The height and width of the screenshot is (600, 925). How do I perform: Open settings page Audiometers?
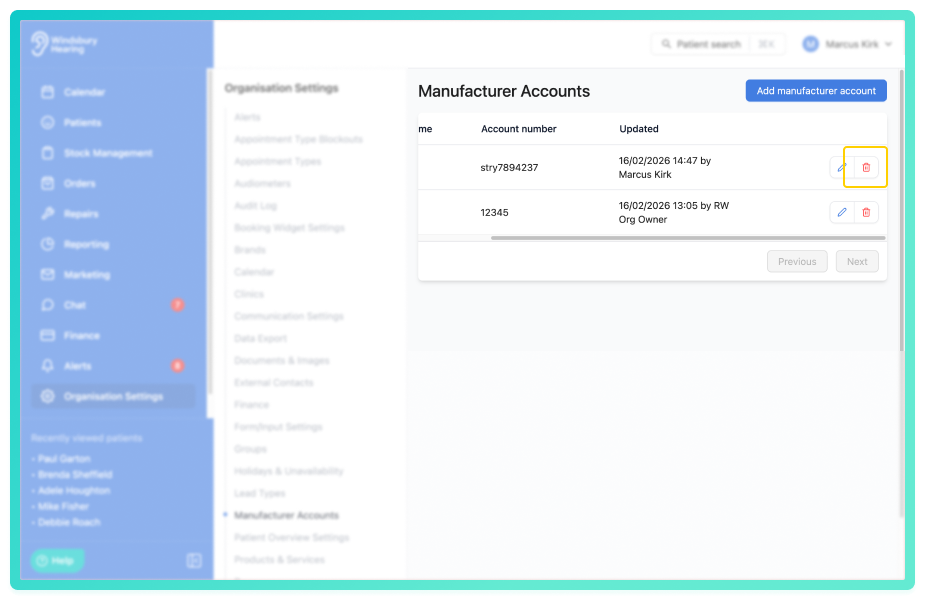(x=262, y=183)
